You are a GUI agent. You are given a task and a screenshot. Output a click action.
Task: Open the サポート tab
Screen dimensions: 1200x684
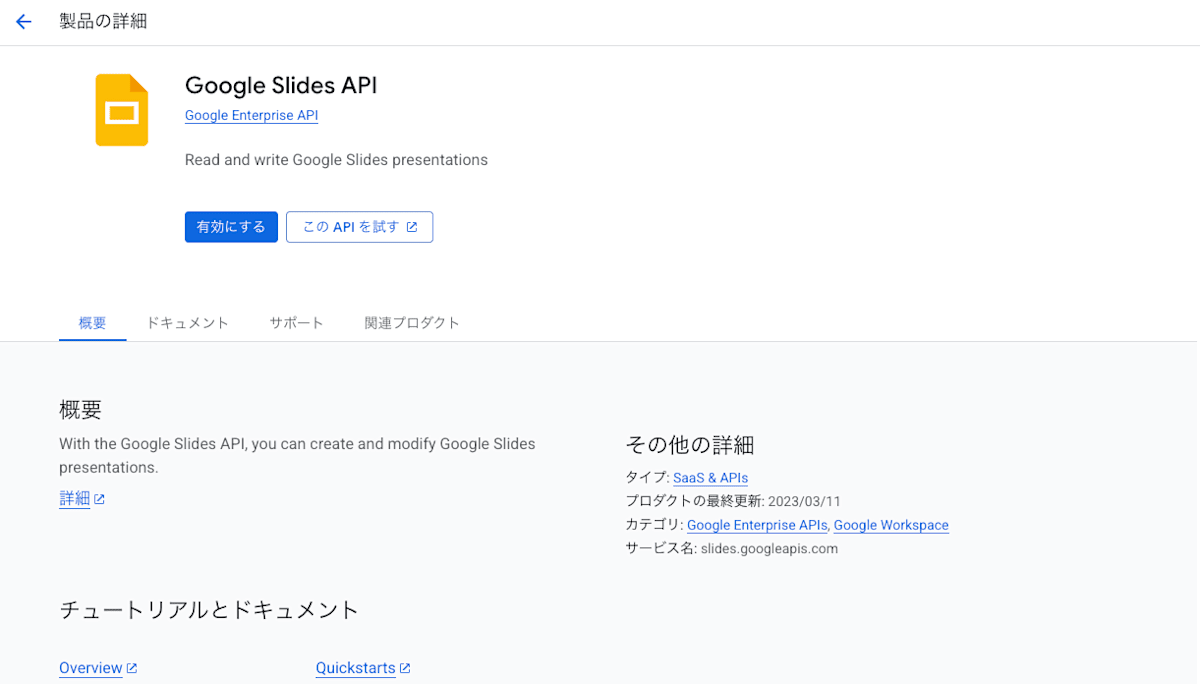(296, 323)
